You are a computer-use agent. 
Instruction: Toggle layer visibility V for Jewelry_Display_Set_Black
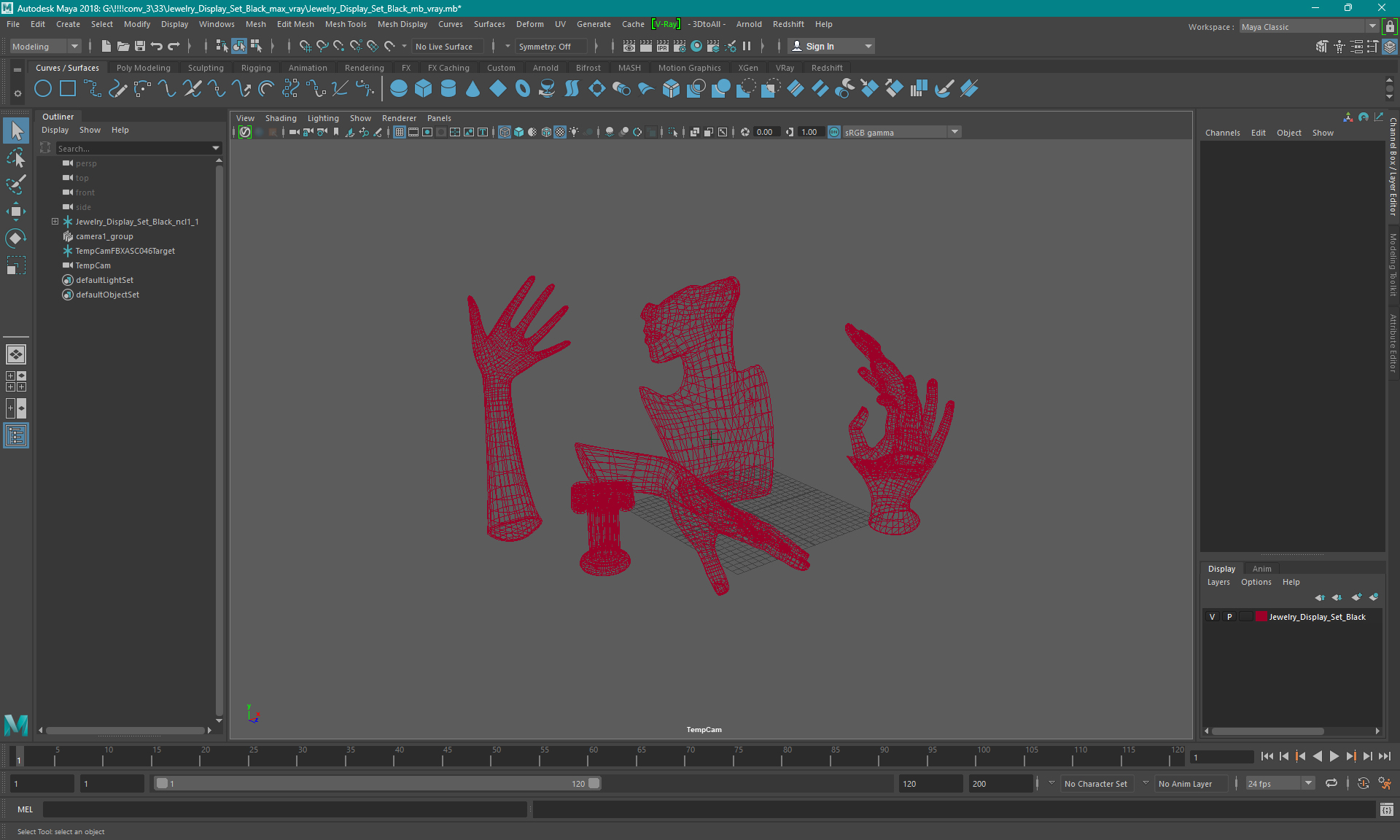tap(1213, 617)
